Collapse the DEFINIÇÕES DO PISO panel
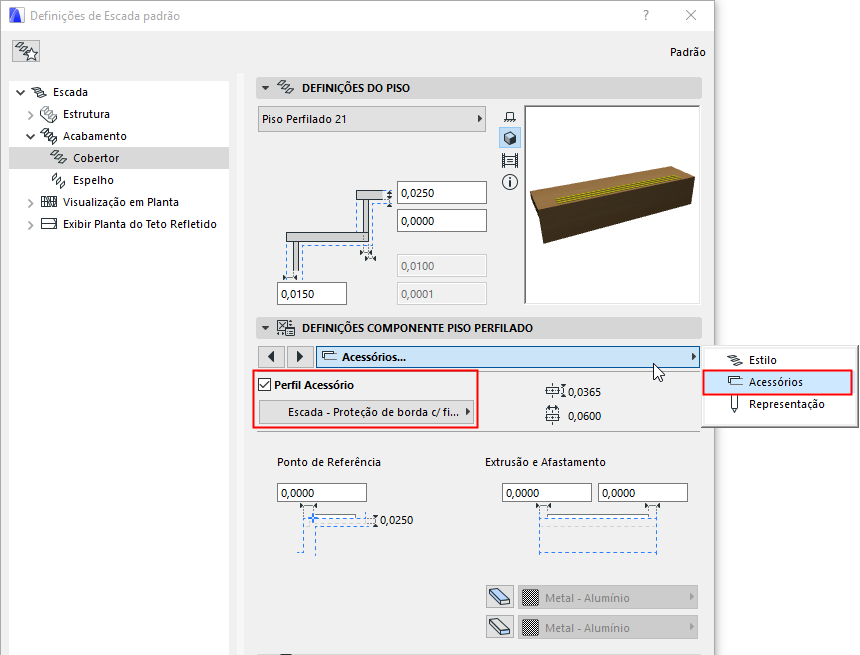The height and width of the screenshot is (655, 860). pyautogui.click(x=265, y=88)
